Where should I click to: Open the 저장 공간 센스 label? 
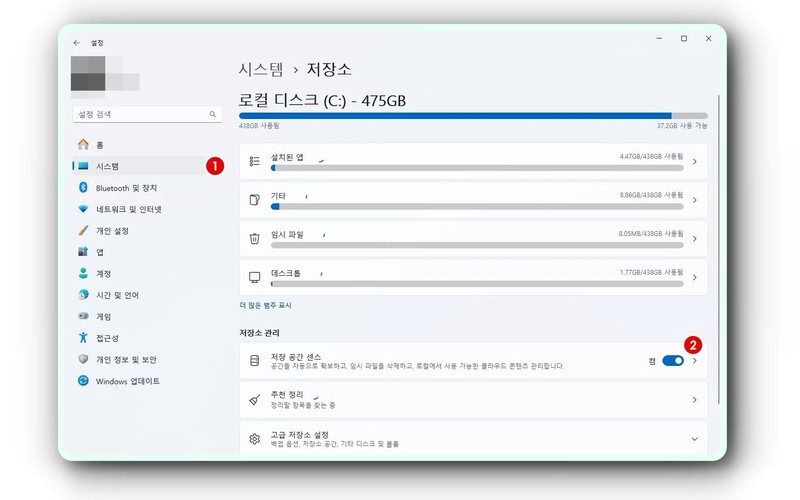(x=295, y=357)
